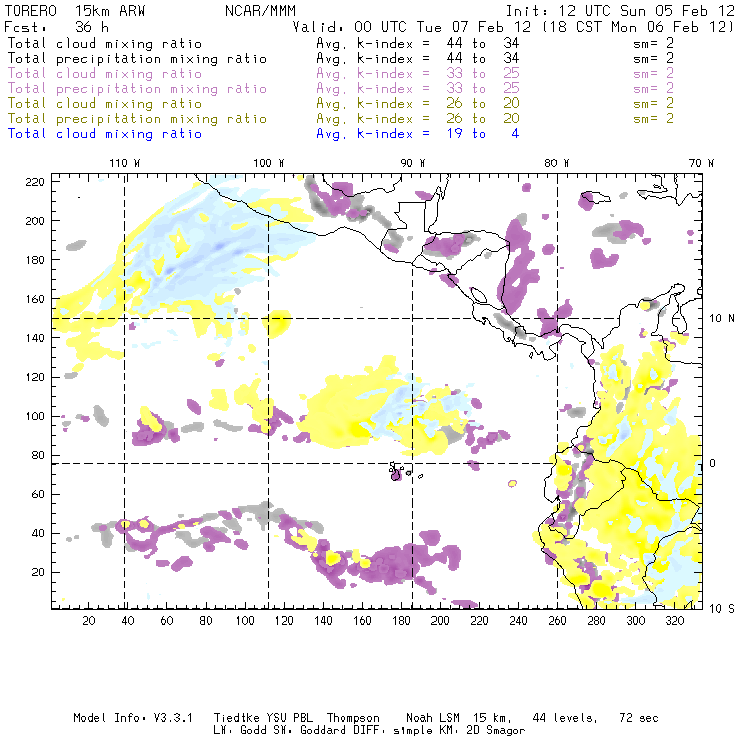Image resolution: width=740 pixels, height=740 pixels.
Task: Click '90 W' longitude label
Action: click(x=413, y=163)
